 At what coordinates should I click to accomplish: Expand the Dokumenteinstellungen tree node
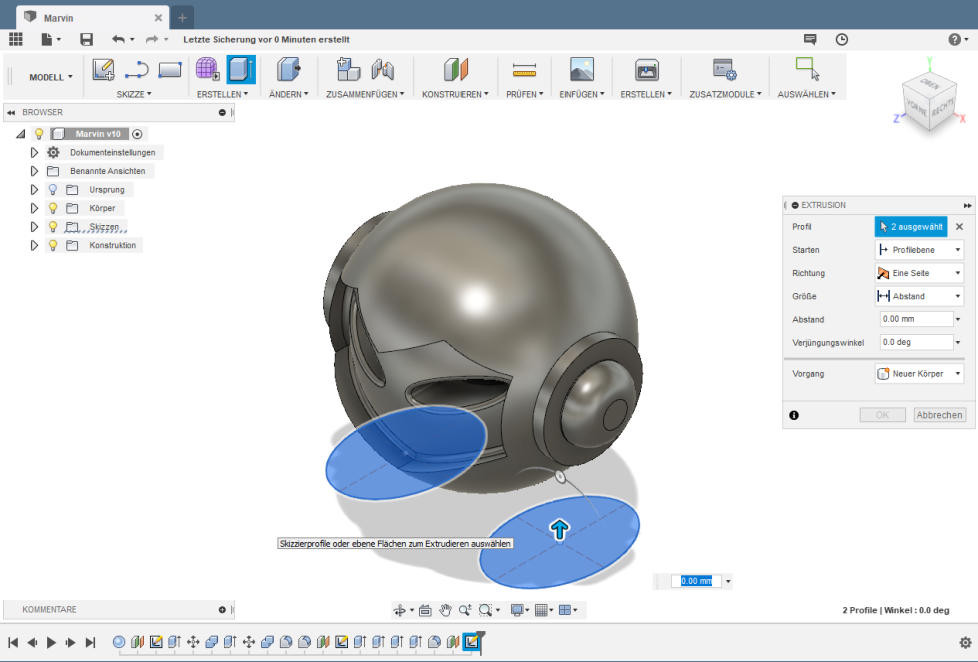click(34, 152)
